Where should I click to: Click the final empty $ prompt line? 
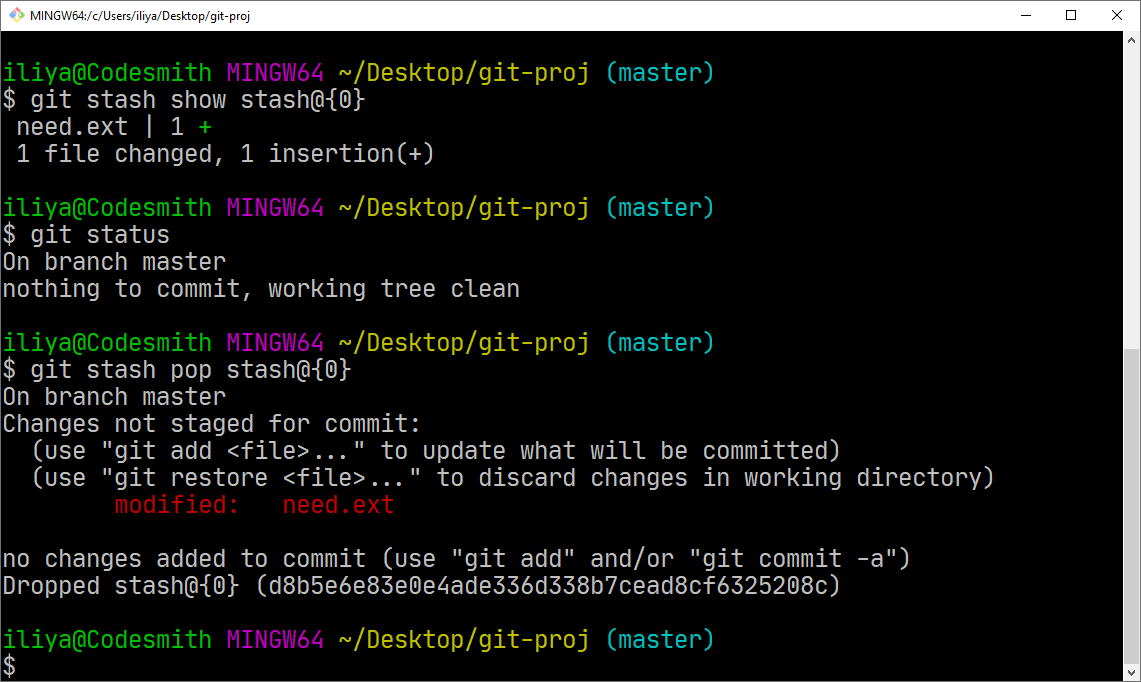click(9, 666)
